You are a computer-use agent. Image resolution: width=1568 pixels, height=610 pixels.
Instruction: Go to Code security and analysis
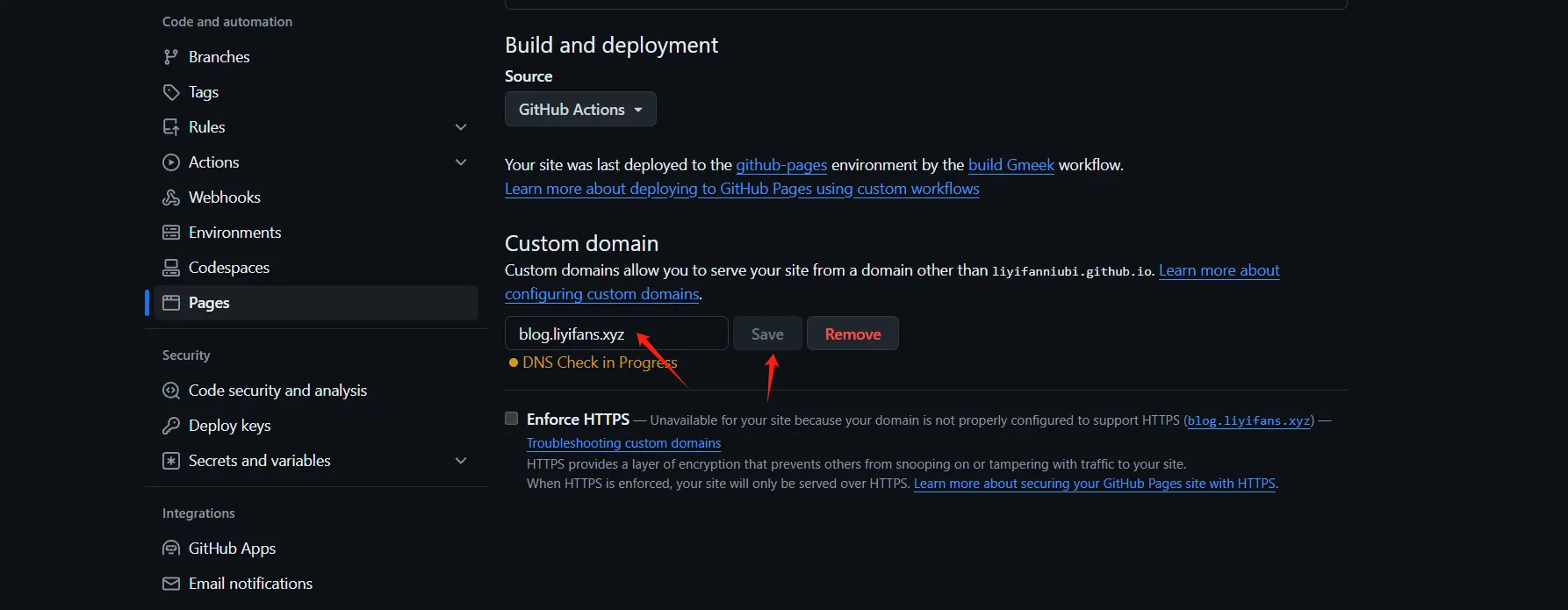coord(277,391)
